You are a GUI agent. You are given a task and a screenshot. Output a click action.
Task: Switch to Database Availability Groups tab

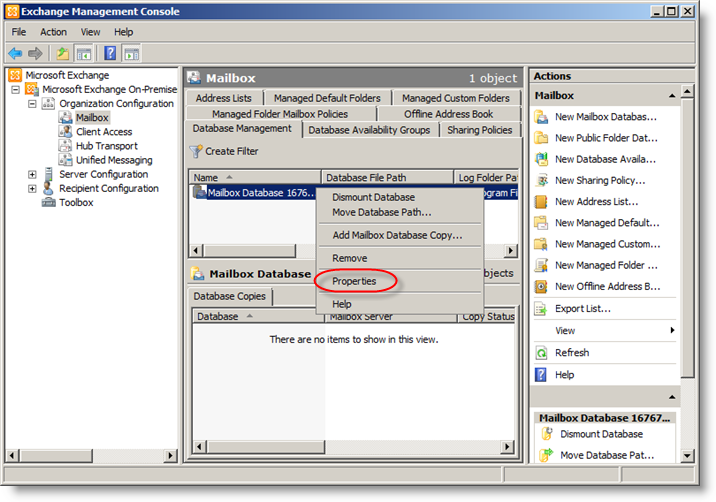(x=369, y=130)
